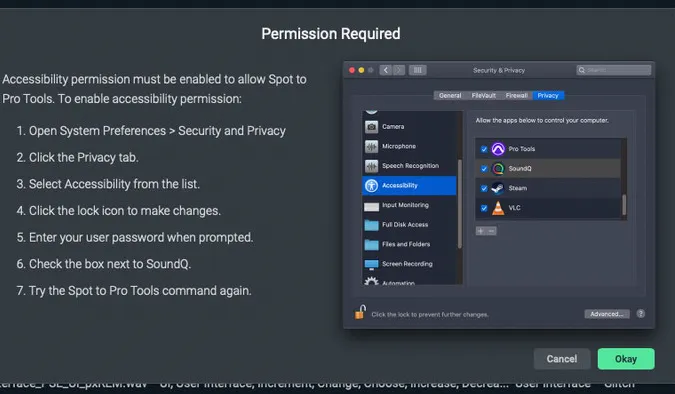675x394 pixels.
Task: Toggle the Pro Tools checkbox
Action: 484,149
